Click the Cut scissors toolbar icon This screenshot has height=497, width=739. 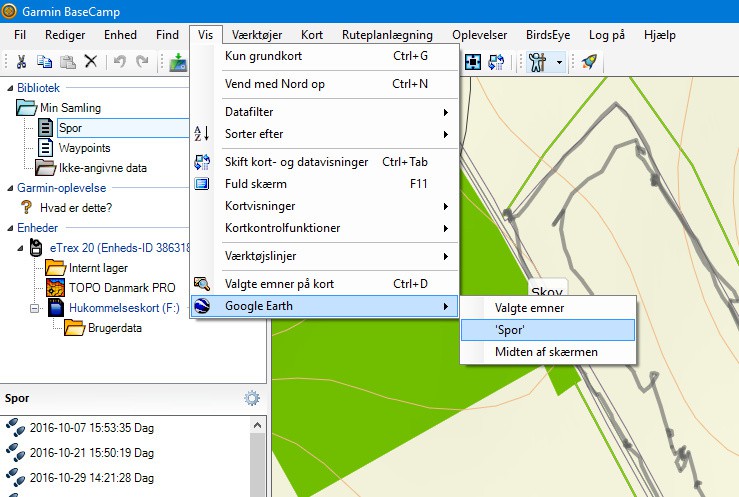21,62
